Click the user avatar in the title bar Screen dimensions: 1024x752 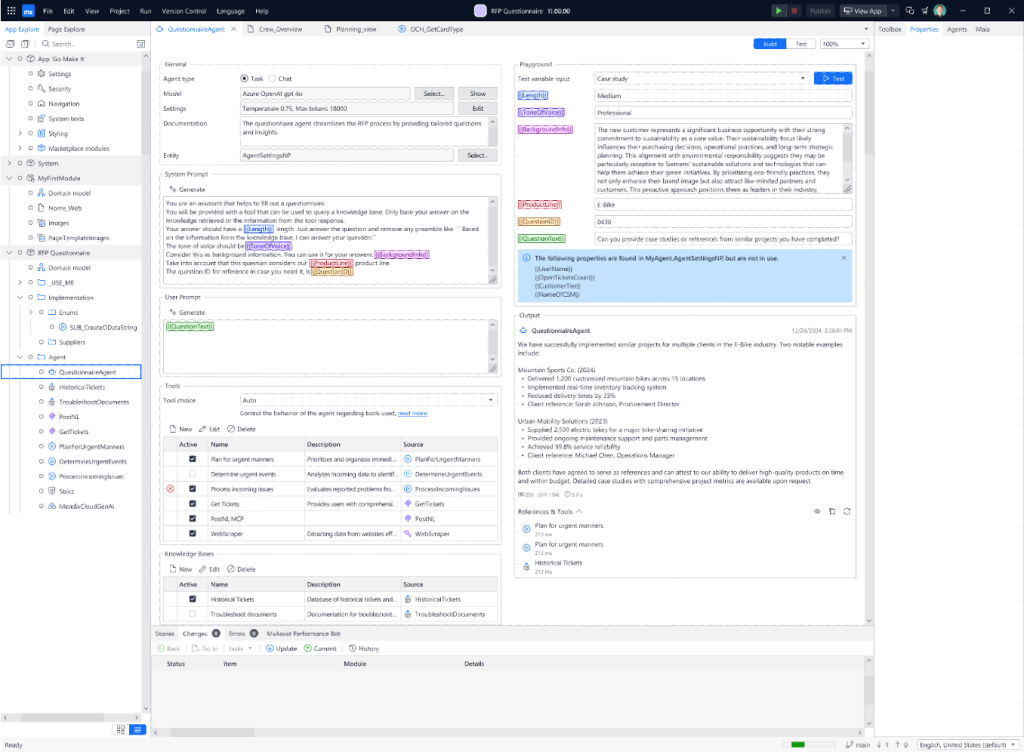pyautogui.click(x=939, y=10)
